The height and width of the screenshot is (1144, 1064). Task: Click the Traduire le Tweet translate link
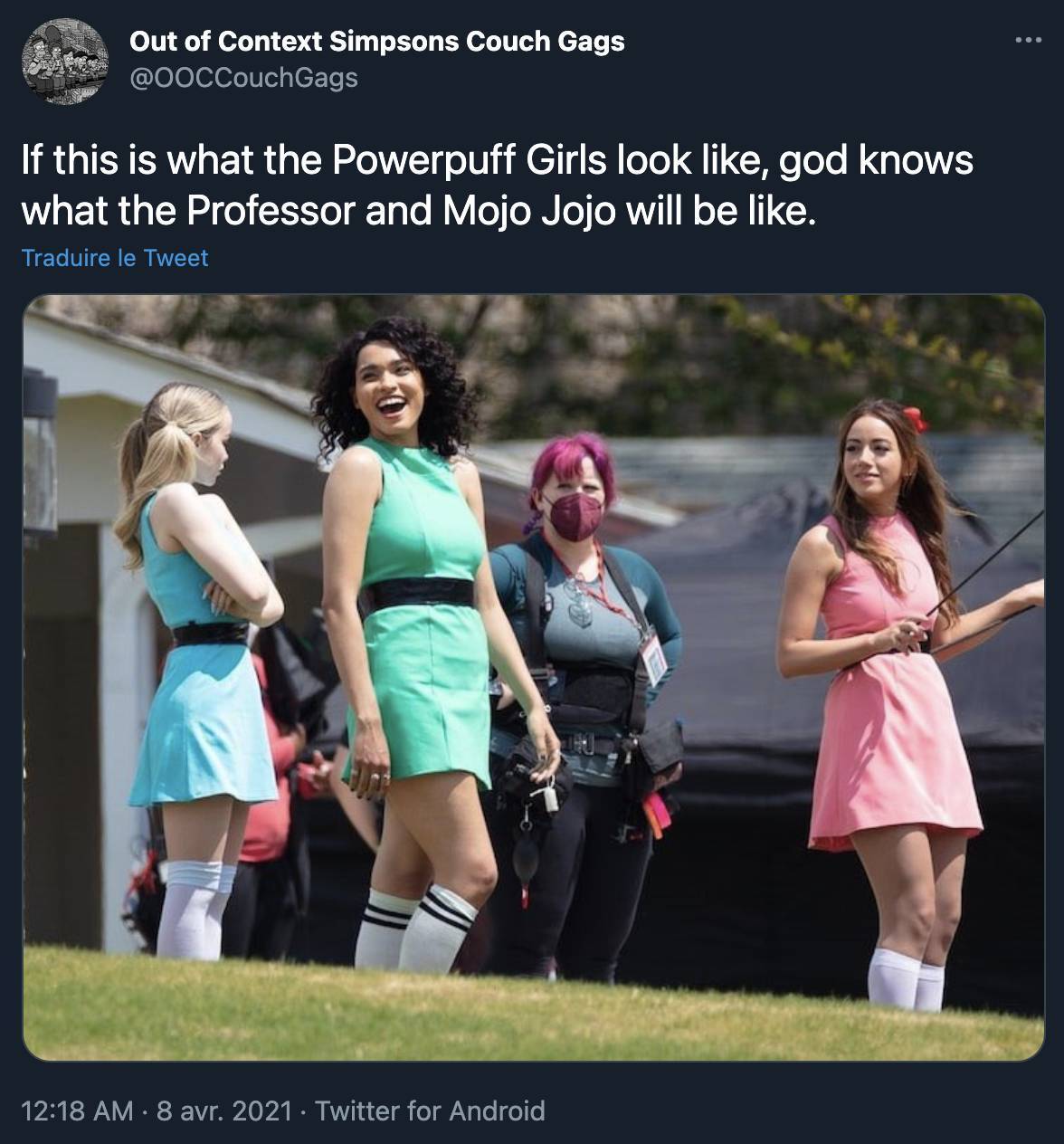click(115, 258)
